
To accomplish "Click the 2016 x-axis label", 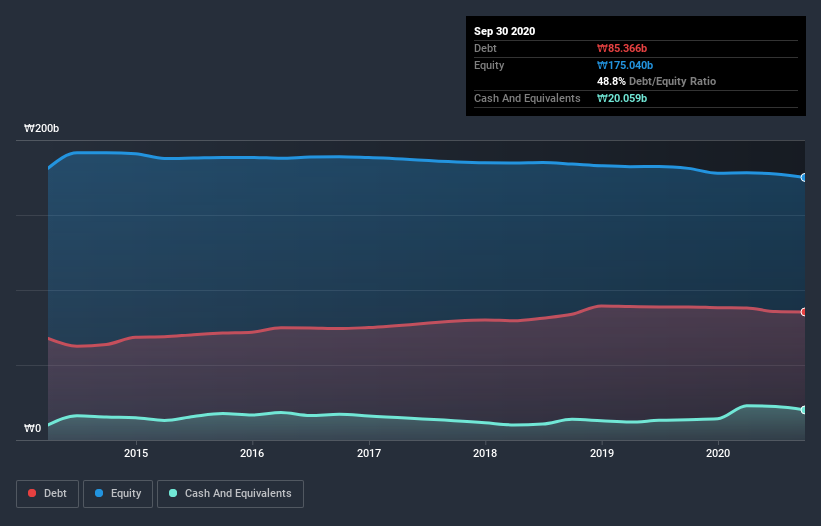I will (252, 453).
